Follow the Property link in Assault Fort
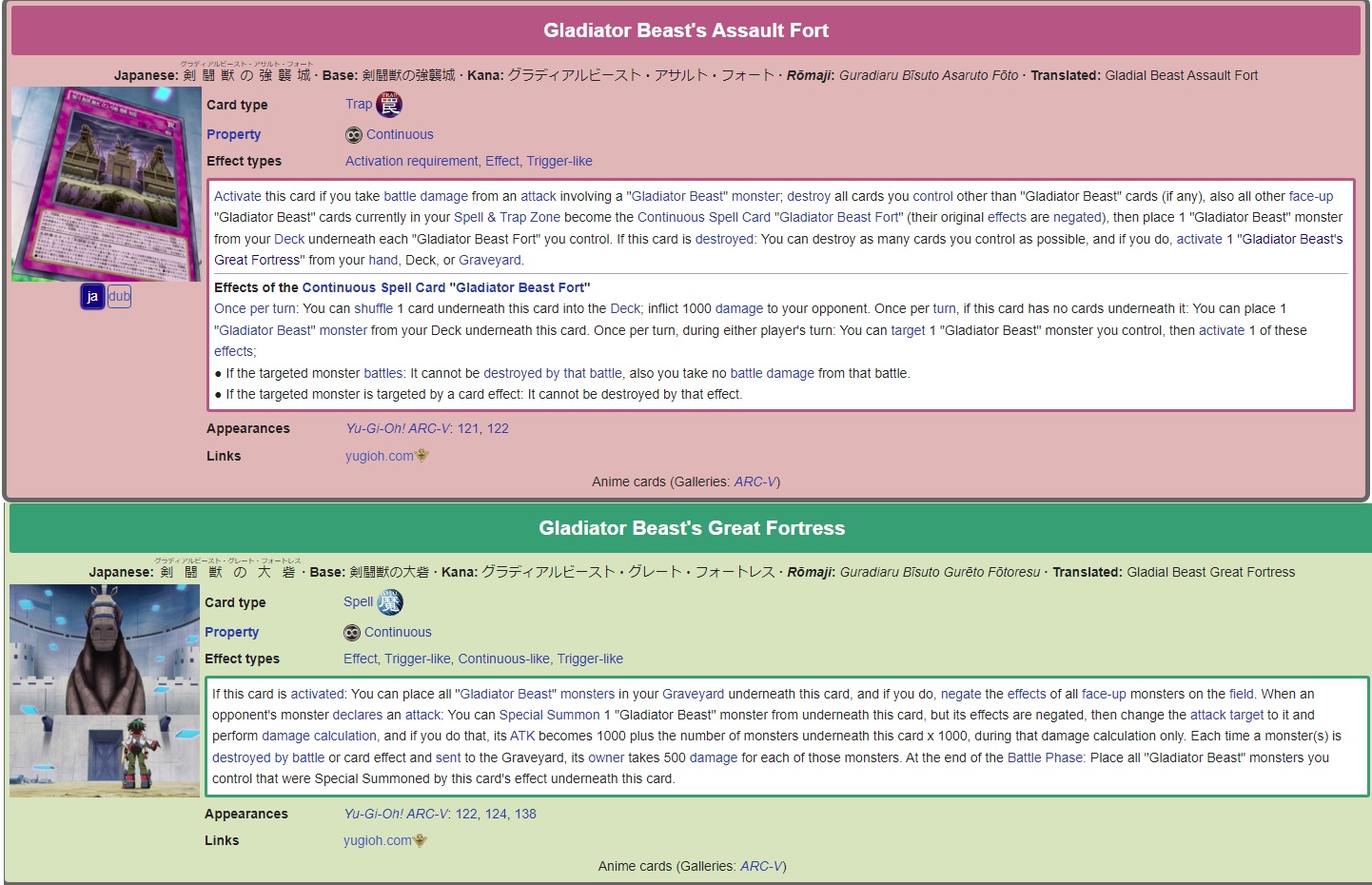Screen dimensions: 1372x885 pyautogui.click(x=233, y=135)
